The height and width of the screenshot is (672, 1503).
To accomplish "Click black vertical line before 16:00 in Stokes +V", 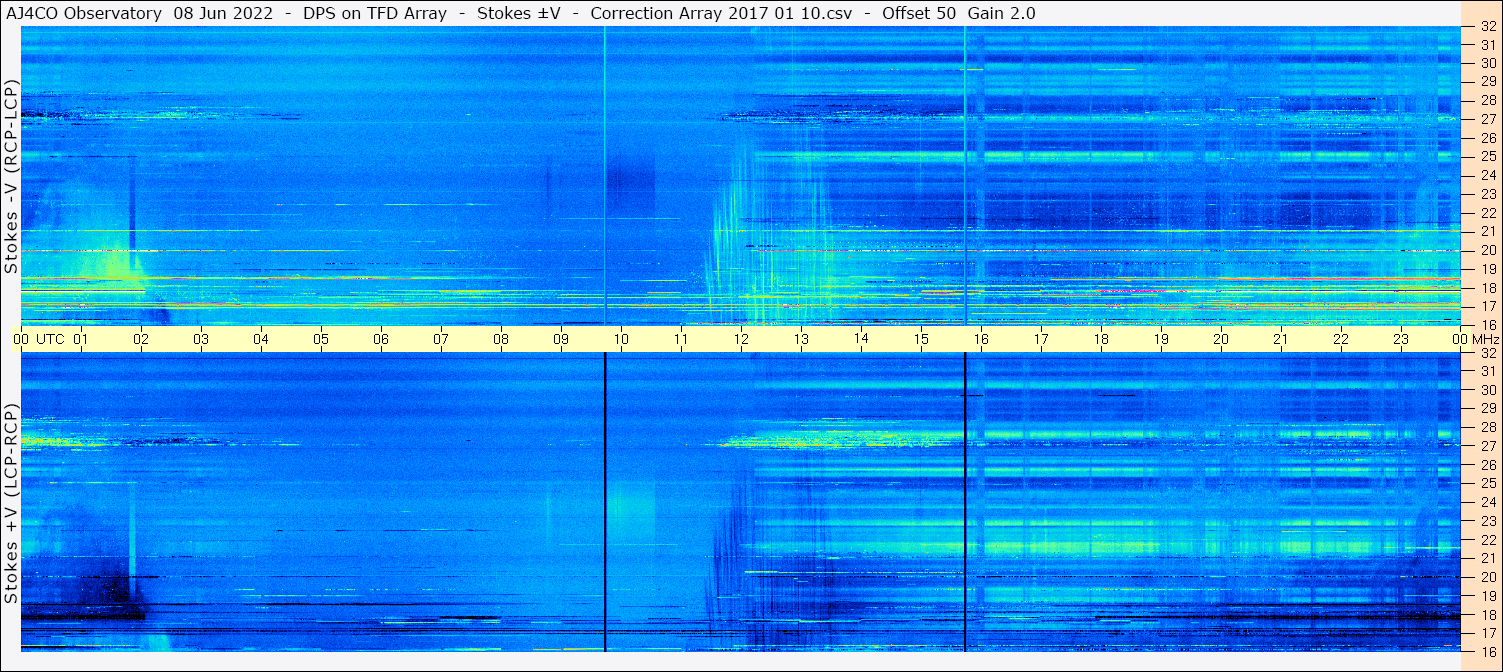I will [965, 502].
